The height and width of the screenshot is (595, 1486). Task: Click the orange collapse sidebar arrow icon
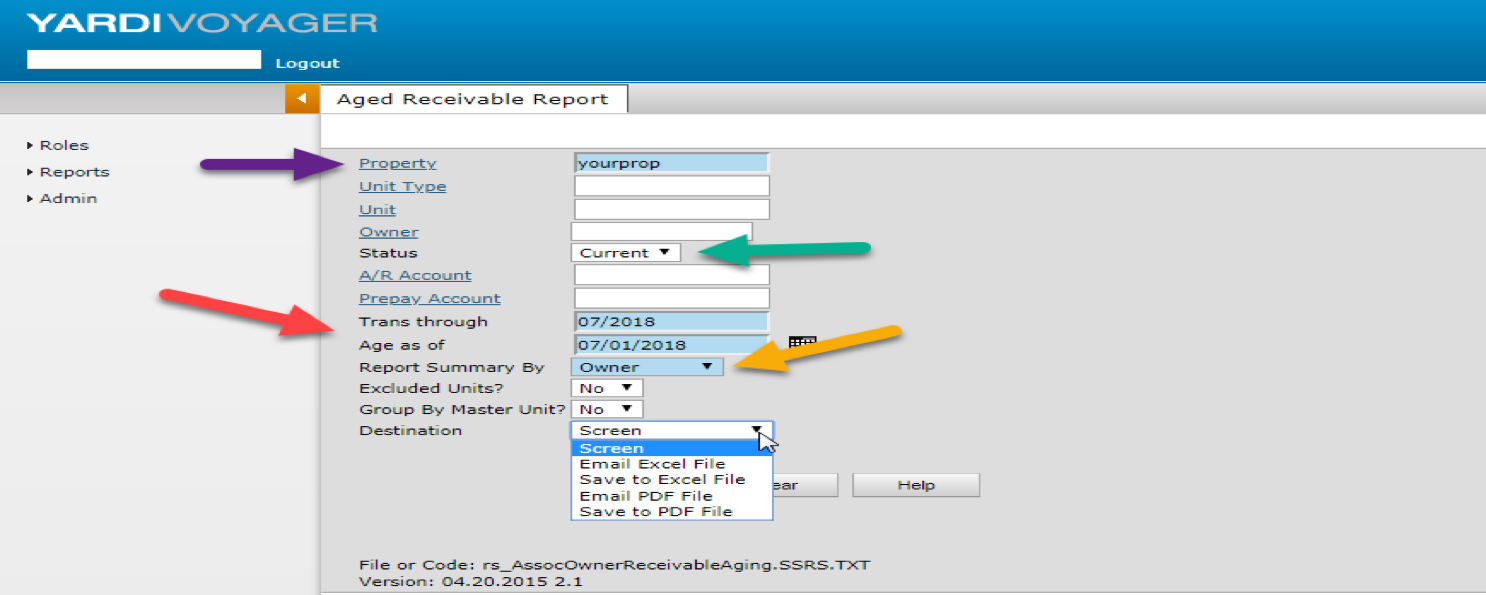pos(301,99)
